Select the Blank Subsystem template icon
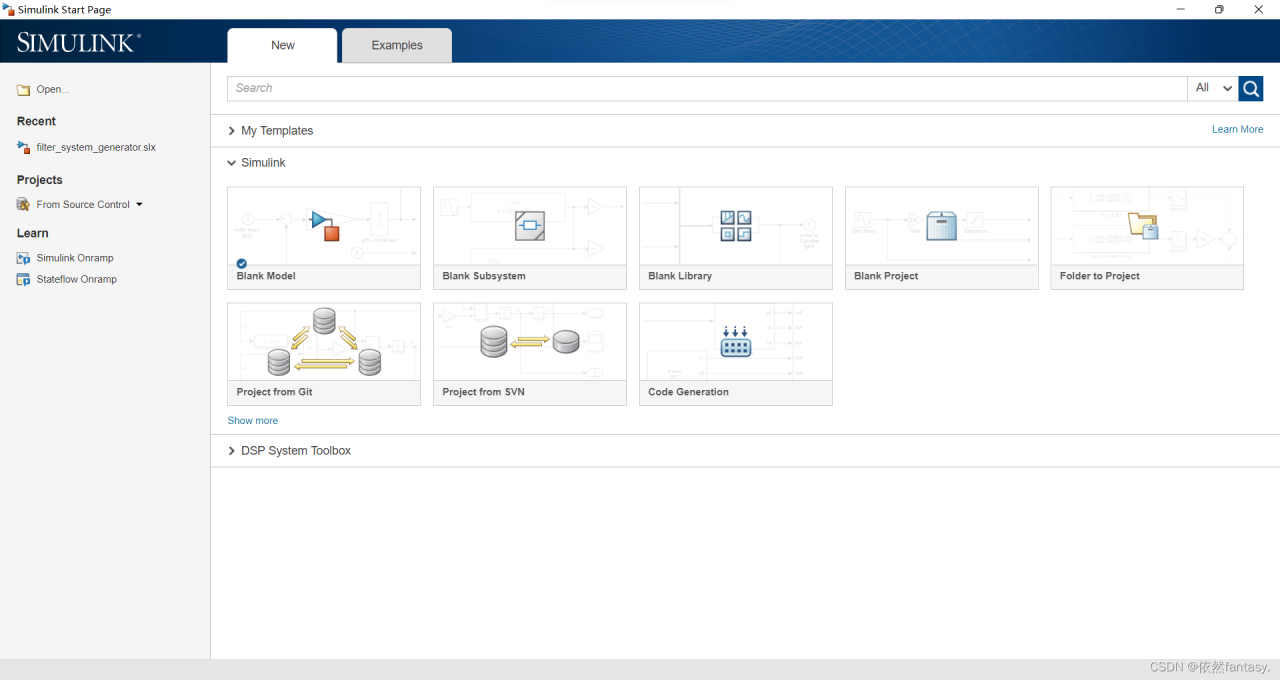This screenshot has width=1280, height=680. pos(530,226)
